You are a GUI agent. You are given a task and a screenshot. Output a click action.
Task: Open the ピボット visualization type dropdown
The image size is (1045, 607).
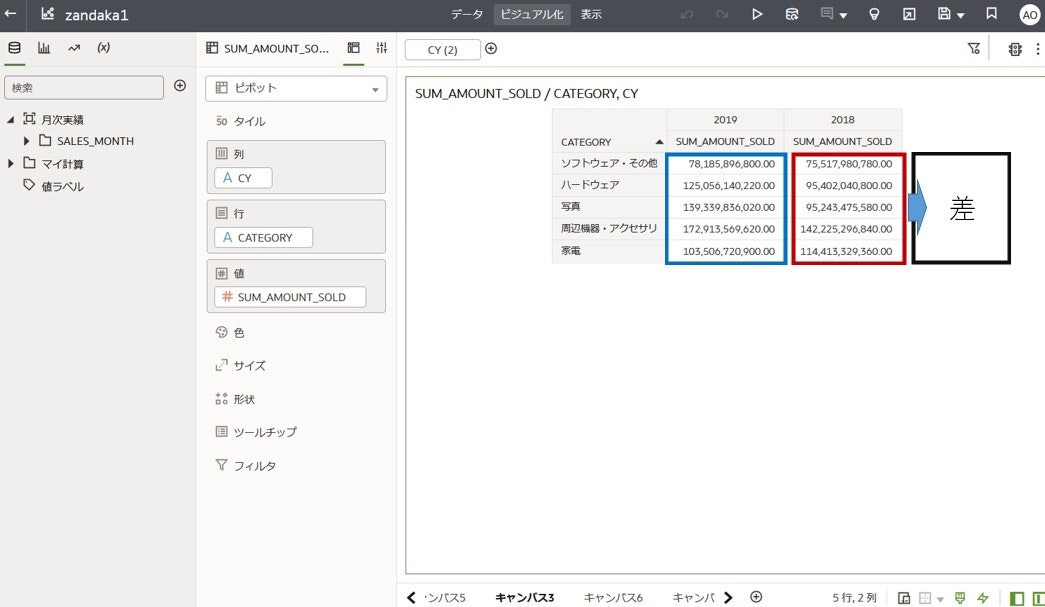click(296, 88)
